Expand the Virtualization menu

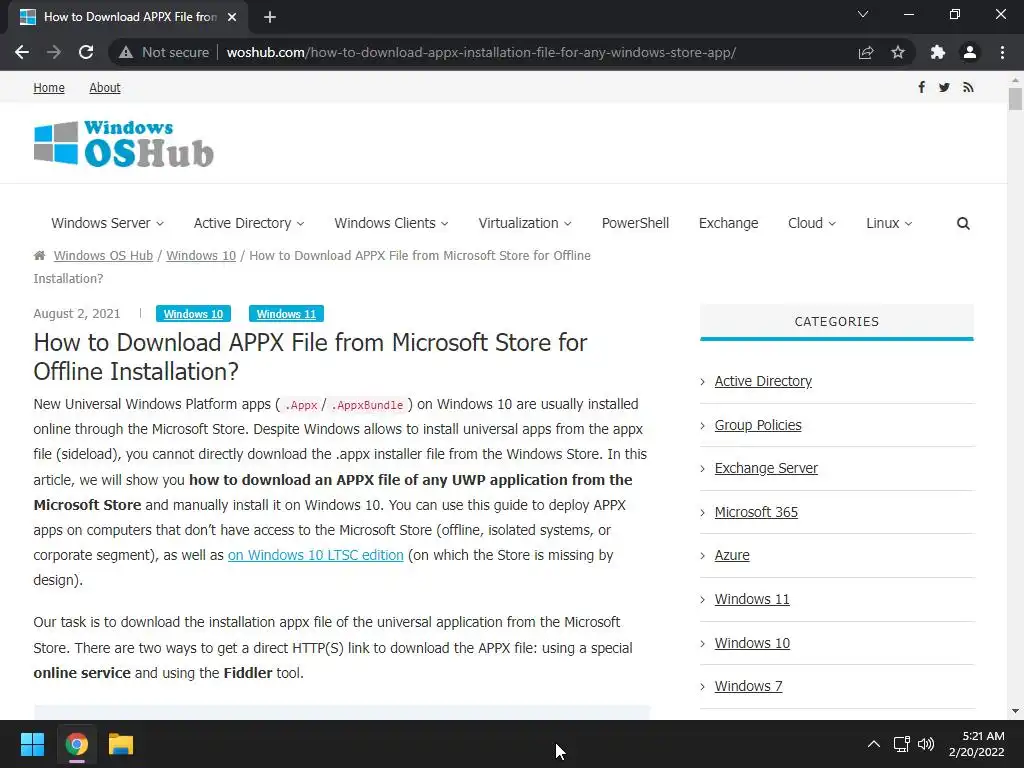524,223
